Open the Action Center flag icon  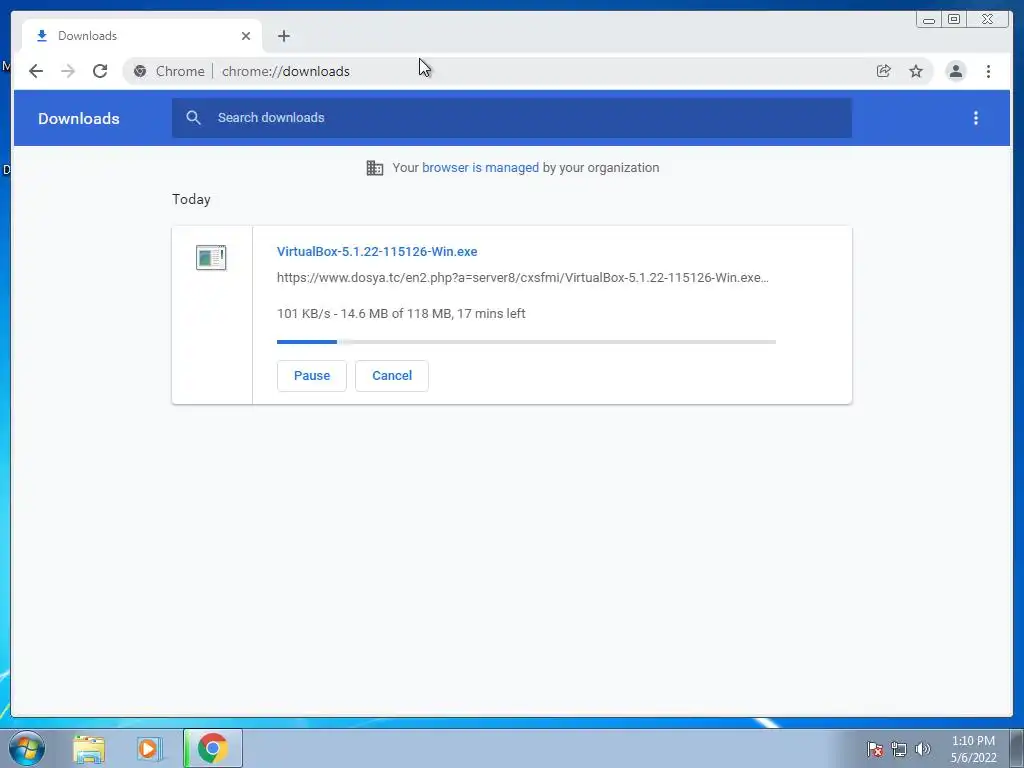875,748
